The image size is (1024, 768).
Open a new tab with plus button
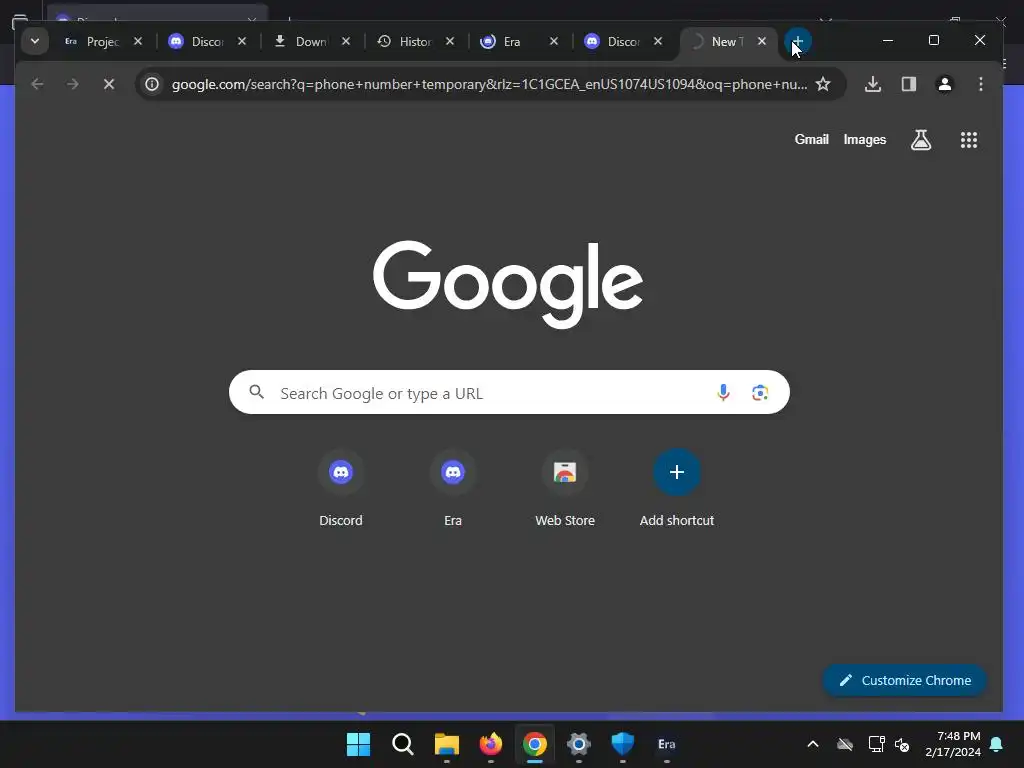click(x=797, y=41)
